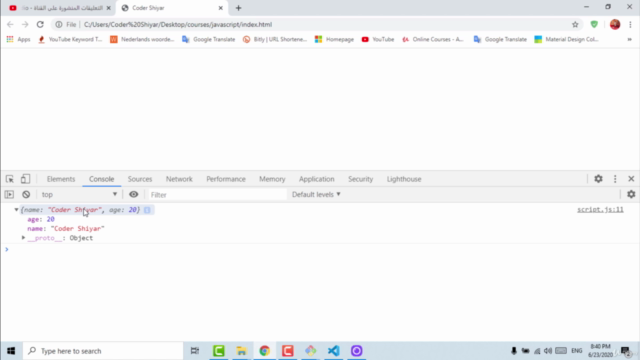Open the Default levels dropdown
Image resolution: width=640 pixels, height=360 pixels.
[316, 195]
